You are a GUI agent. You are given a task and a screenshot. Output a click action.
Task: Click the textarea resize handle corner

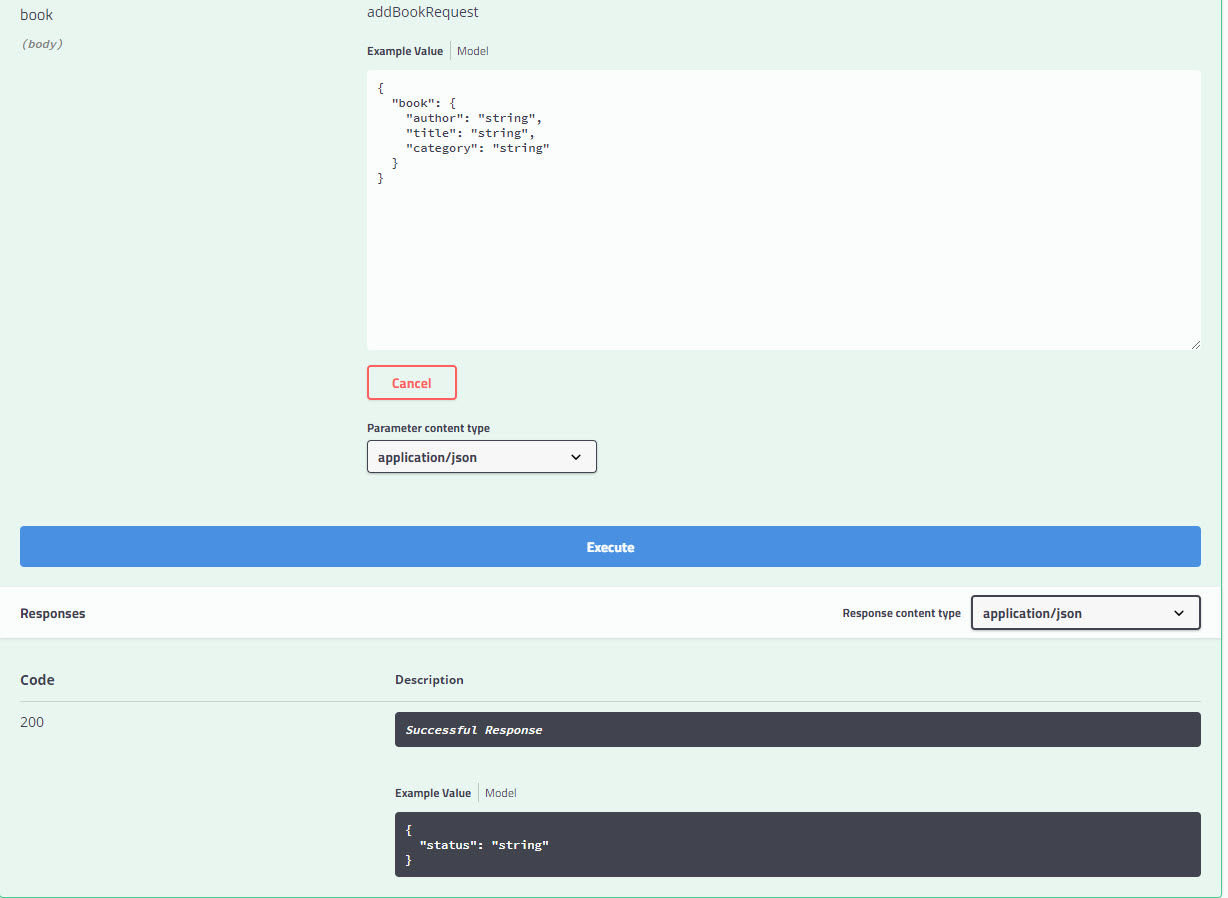(1195, 344)
